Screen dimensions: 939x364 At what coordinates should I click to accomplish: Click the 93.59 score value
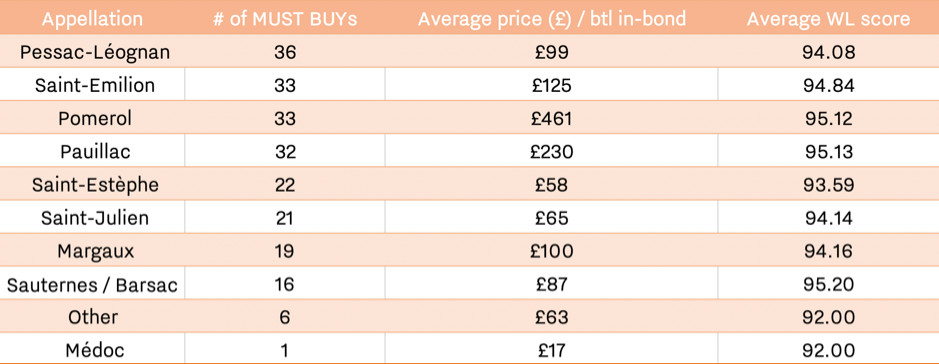pyautogui.click(x=828, y=185)
